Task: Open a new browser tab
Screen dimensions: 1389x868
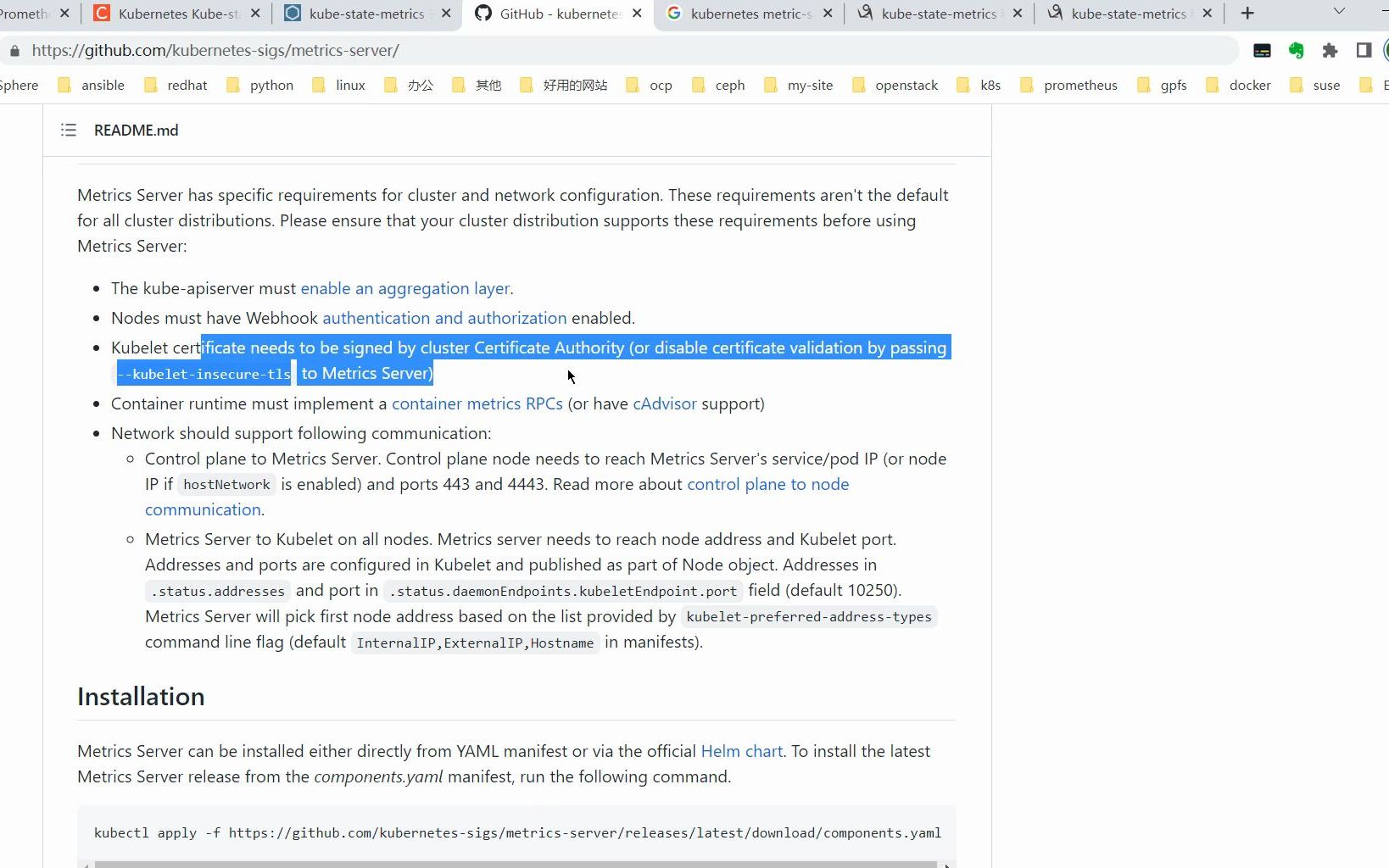Action: (x=1247, y=14)
